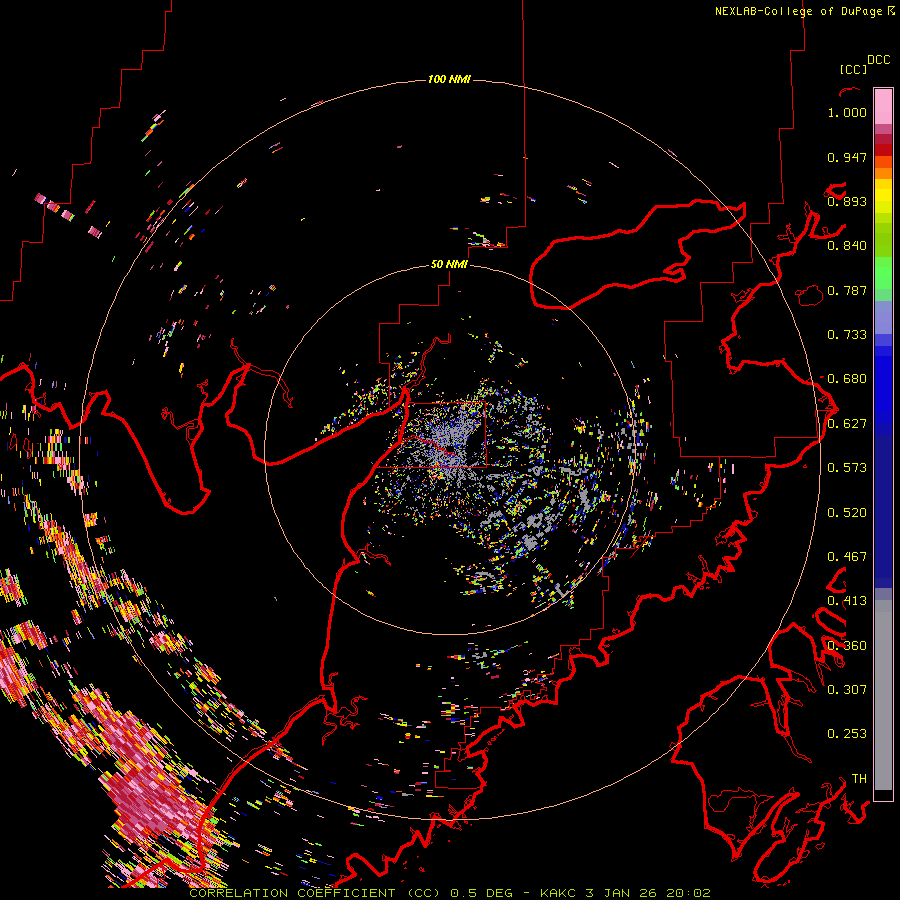Screen dimensions: 900x900
Task: Click the TH threshold label on the legend
Action: click(859, 779)
